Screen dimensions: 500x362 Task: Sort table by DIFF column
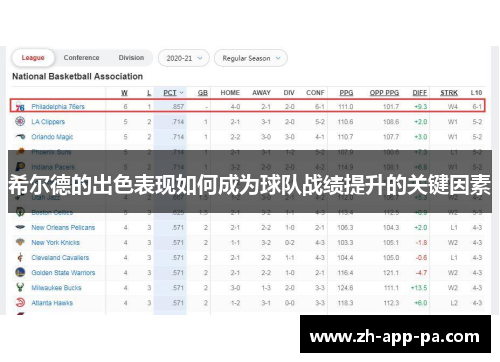click(x=420, y=93)
